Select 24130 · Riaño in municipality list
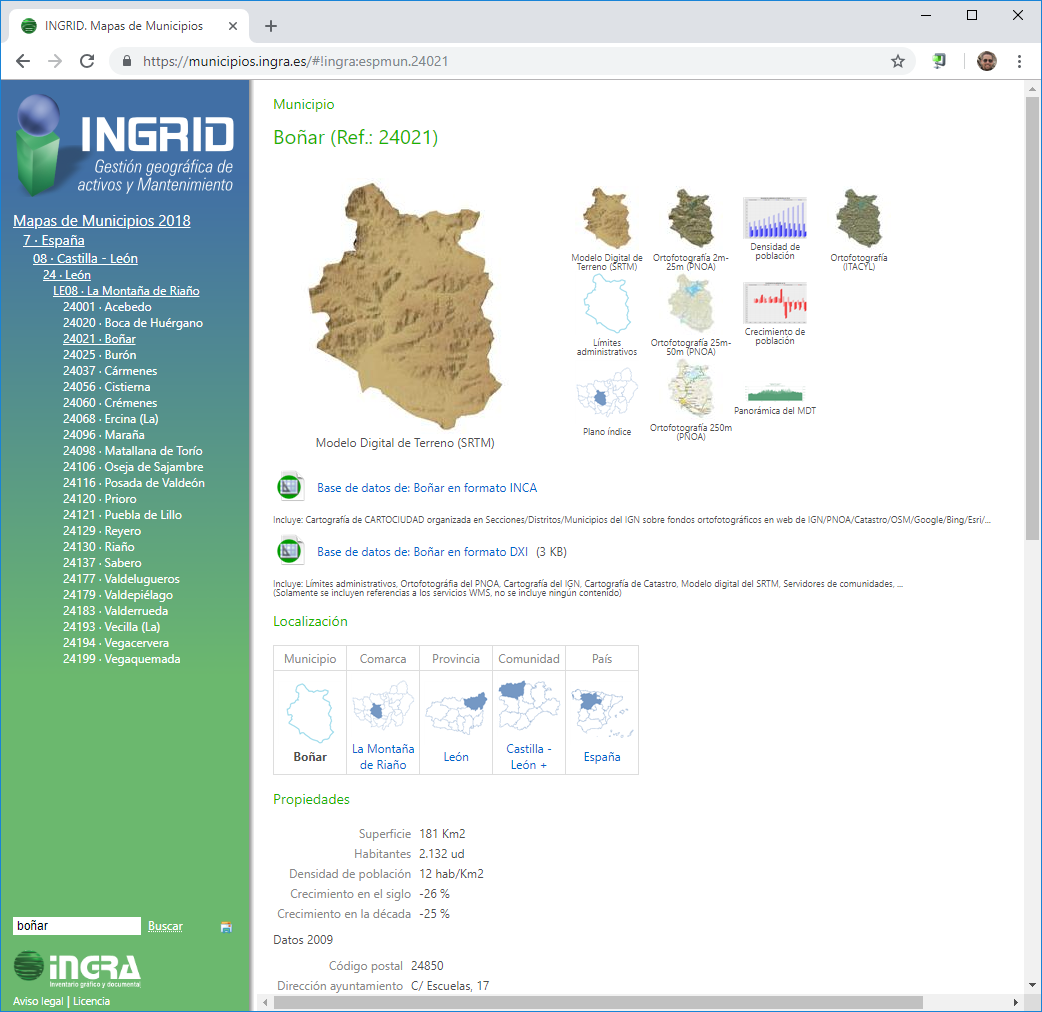This screenshot has height=1012, width=1042. point(98,547)
